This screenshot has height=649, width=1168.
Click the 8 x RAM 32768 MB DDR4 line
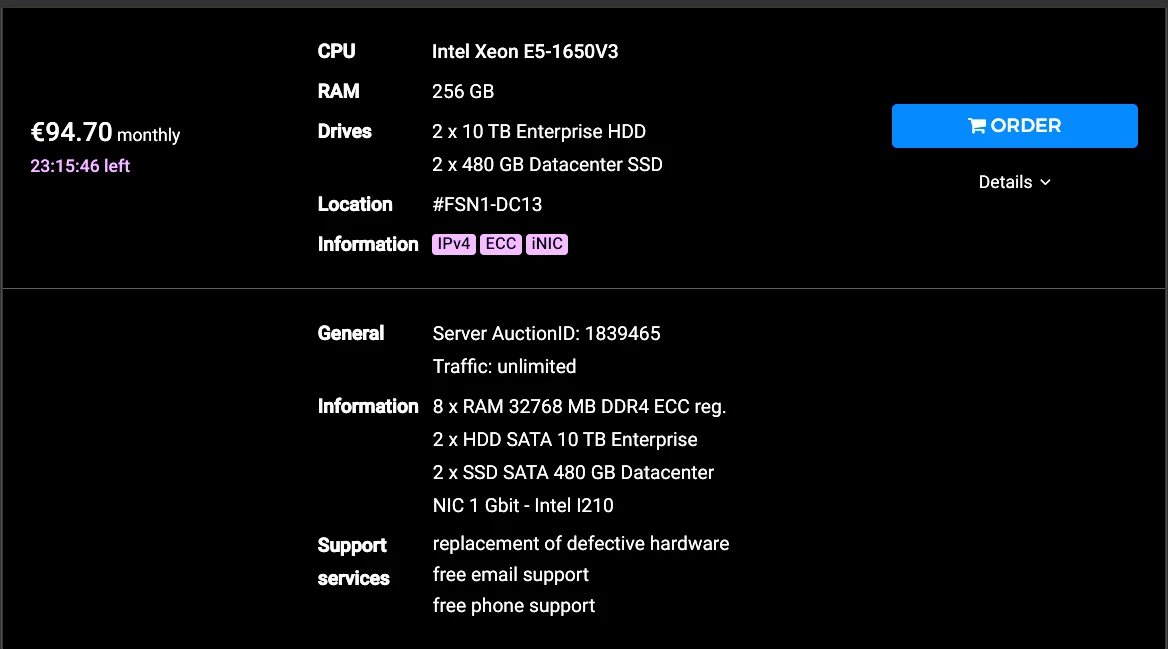(579, 407)
